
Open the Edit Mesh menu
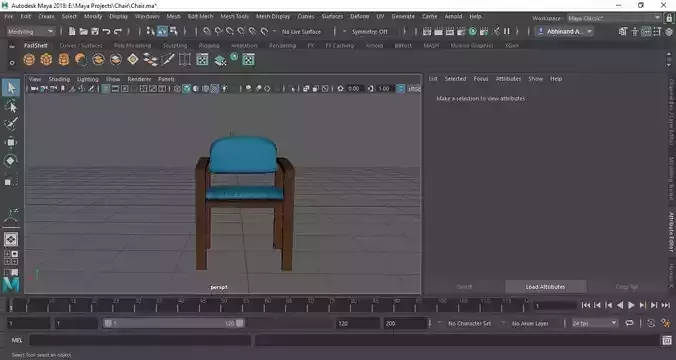pos(200,16)
